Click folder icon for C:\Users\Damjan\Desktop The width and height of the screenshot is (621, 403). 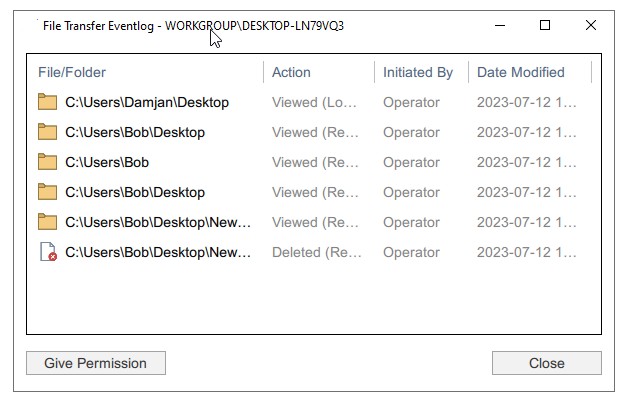pos(47,102)
